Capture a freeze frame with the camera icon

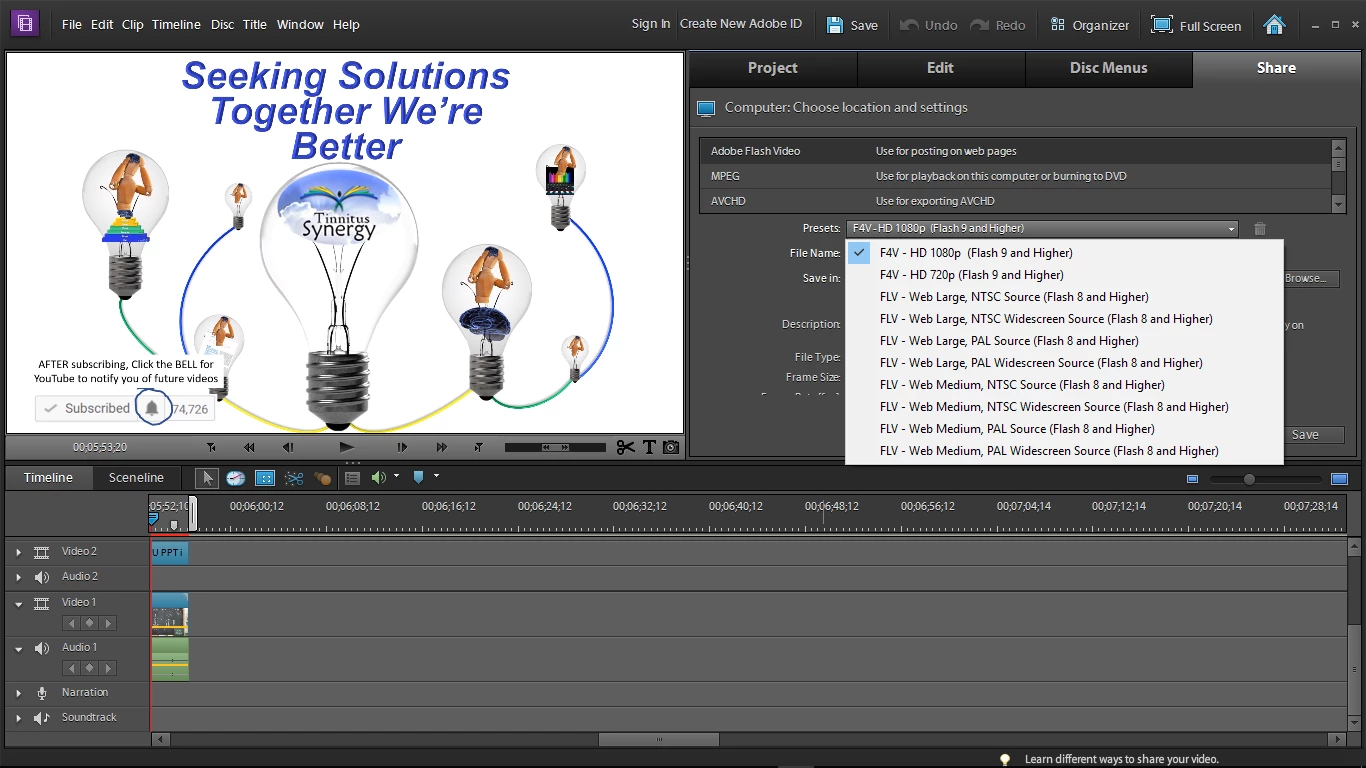point(671,447)
